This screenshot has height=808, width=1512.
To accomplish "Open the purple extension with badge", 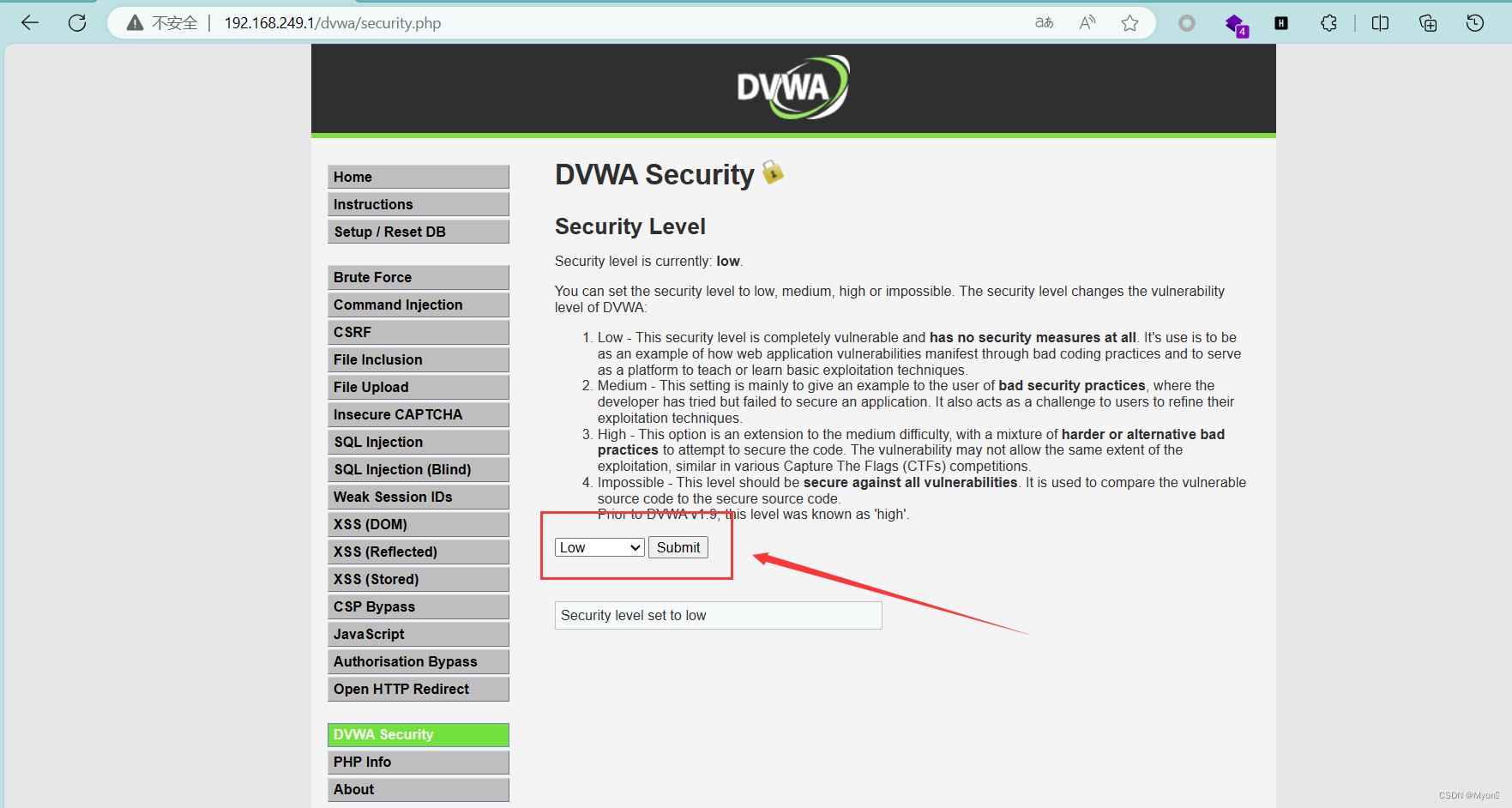I will (x=1236, y=25).
